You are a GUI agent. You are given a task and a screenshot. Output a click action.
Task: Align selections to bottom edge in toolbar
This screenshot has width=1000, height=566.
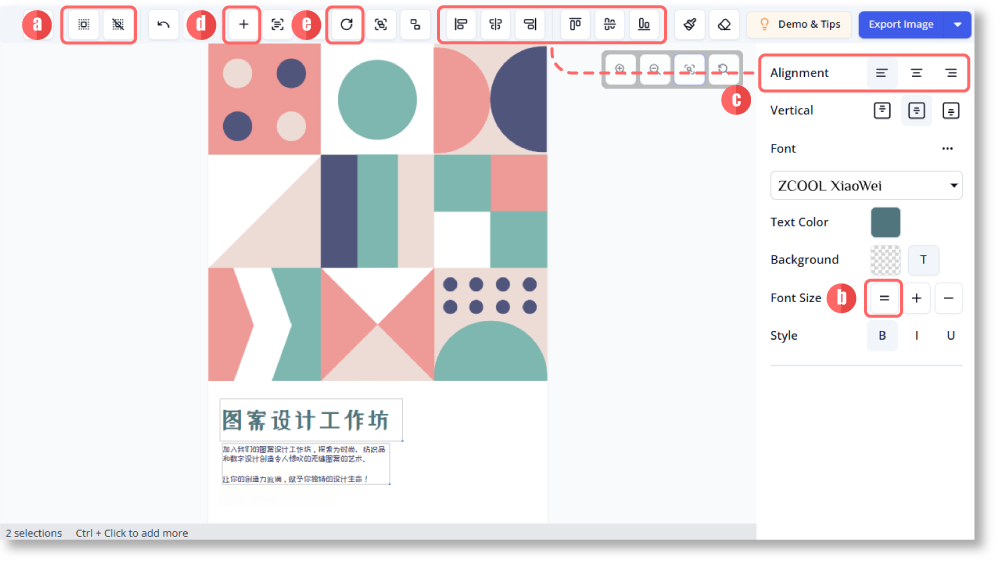click(x=645, y=25)
